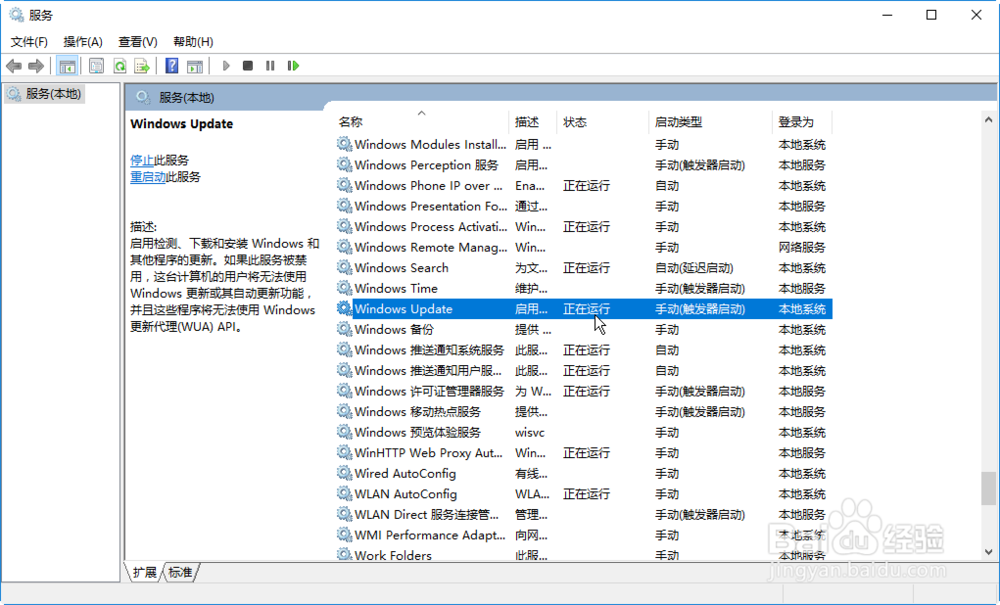Click the Export List icon
Screen dimensions: 1000x605
(143, 65)
